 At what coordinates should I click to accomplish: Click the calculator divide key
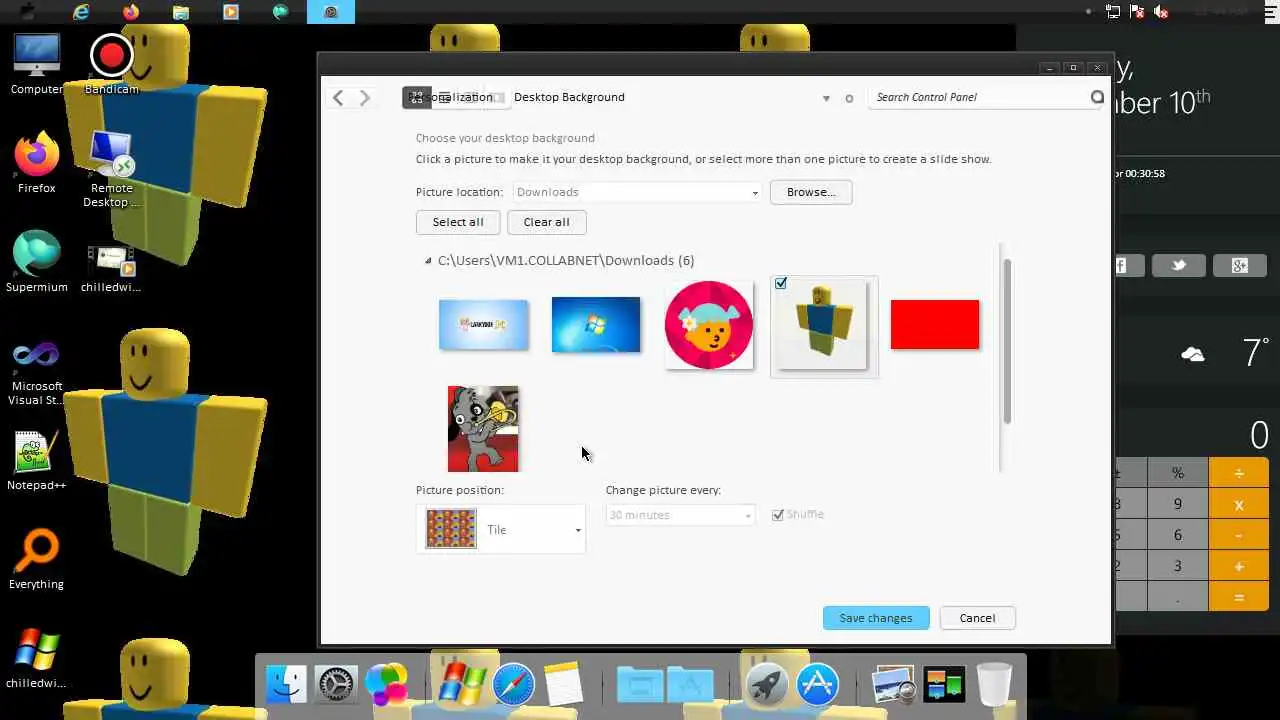pos(1239,473)
